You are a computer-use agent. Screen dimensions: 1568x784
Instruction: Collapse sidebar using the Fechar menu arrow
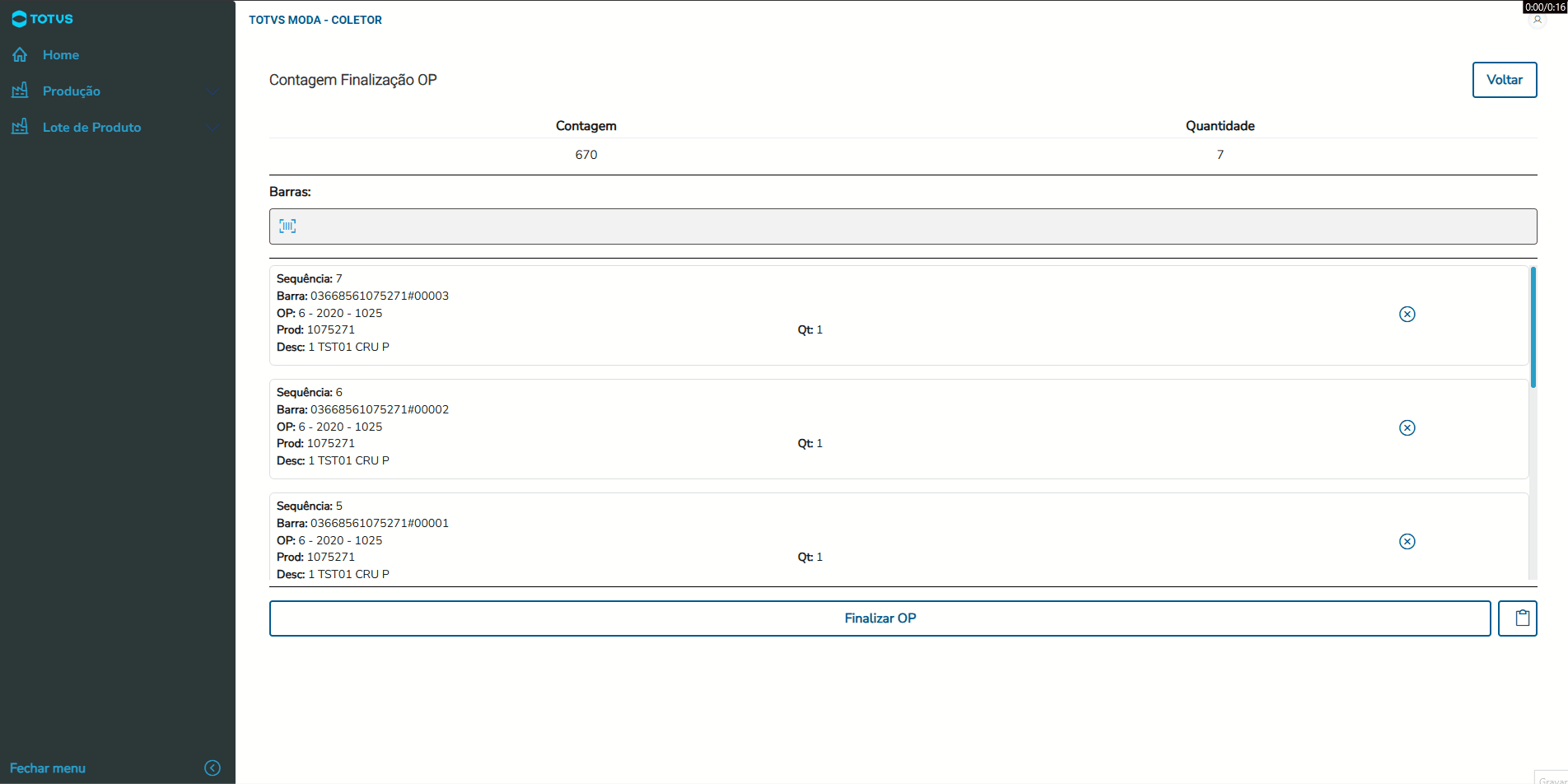(x=212, y=768)
